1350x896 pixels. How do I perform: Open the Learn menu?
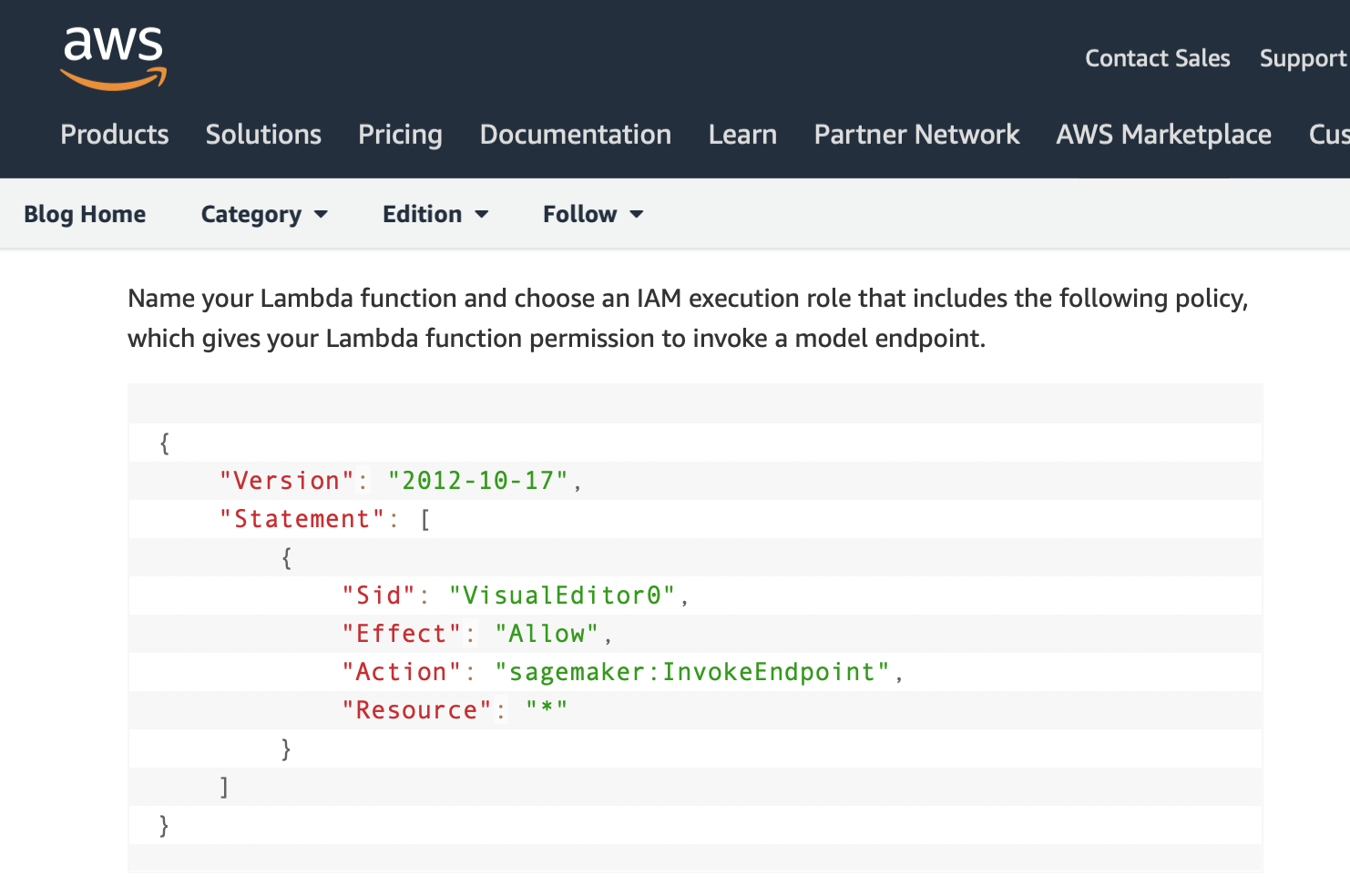click(742, 135)
